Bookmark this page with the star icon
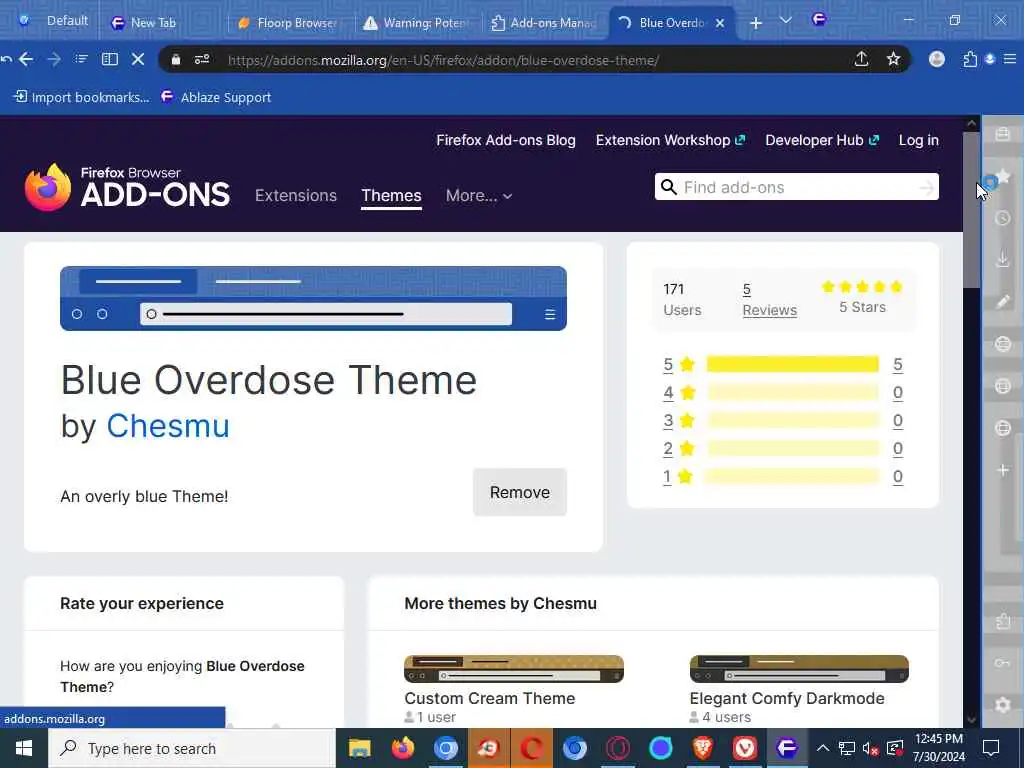Screen dimensions: 1024x768 click(893, 59)
